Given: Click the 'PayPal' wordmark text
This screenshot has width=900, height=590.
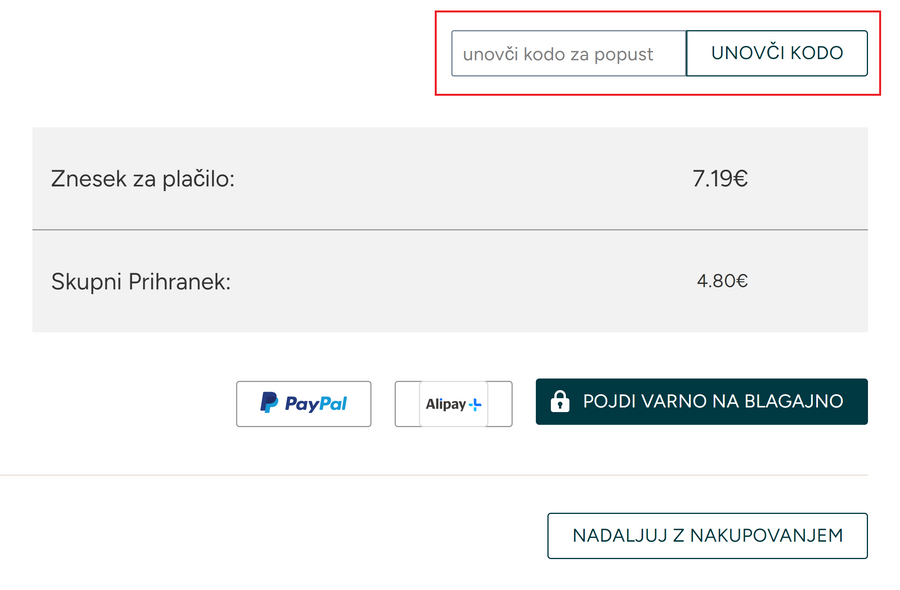Looking at the screenshot, I should click(316, 404).
